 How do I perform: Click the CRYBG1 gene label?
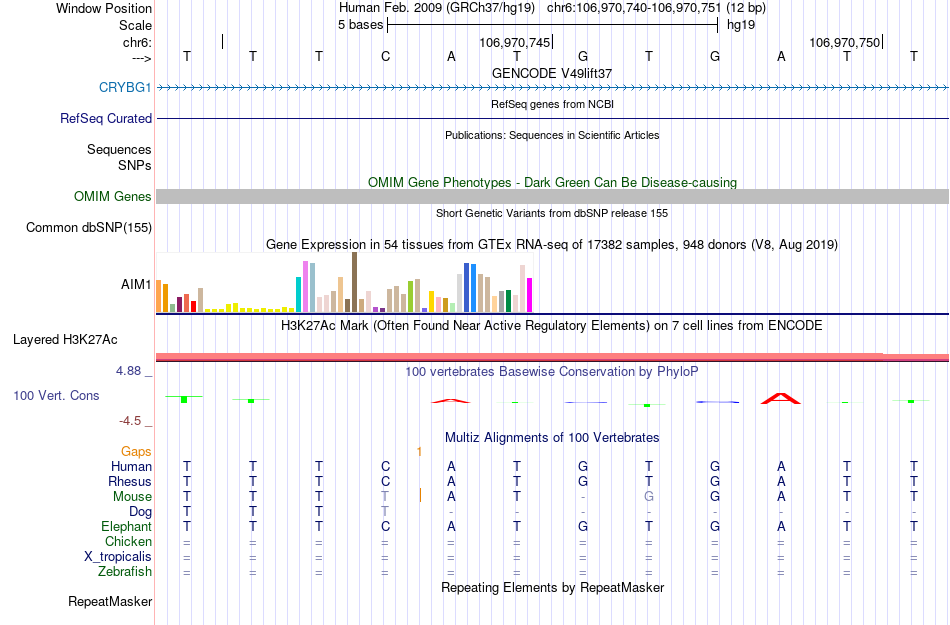point(125,87)
